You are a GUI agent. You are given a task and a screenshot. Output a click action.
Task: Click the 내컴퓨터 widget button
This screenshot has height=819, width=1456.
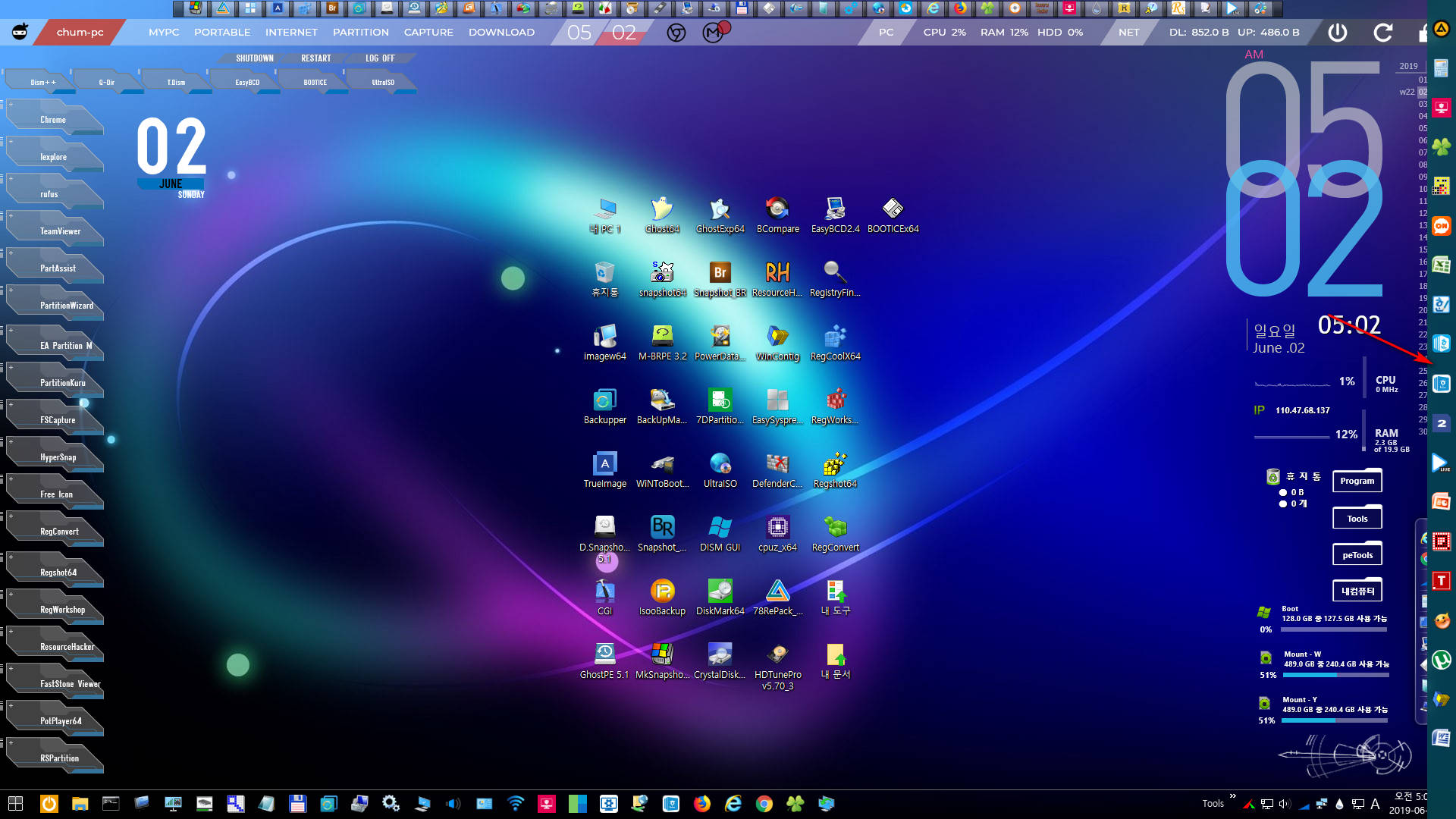point(1357,591)
